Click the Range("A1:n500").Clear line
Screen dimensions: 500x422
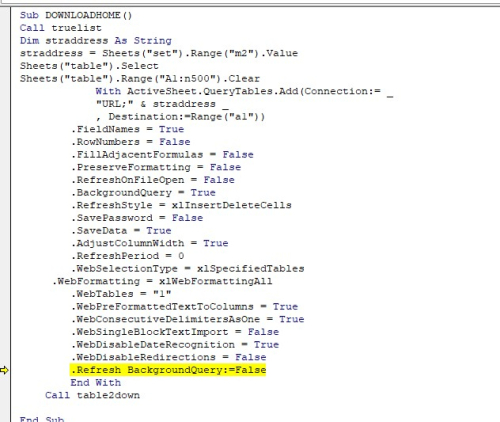[x=140, y=79]
